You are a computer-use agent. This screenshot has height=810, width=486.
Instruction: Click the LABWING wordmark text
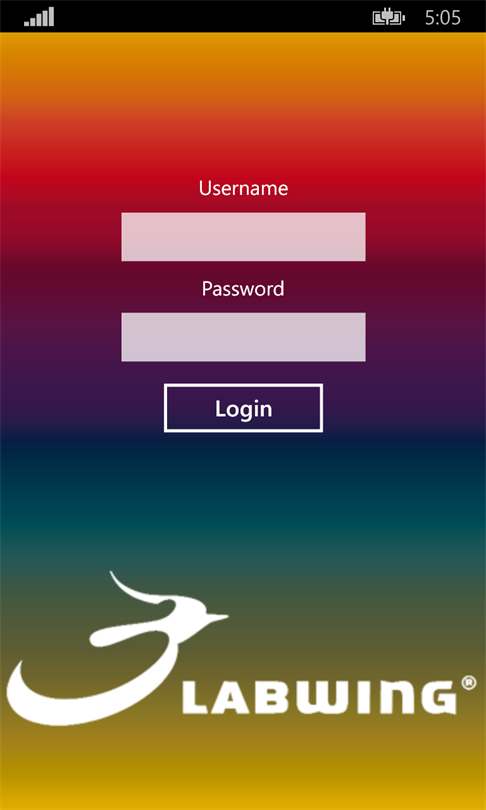click(319, 697)
